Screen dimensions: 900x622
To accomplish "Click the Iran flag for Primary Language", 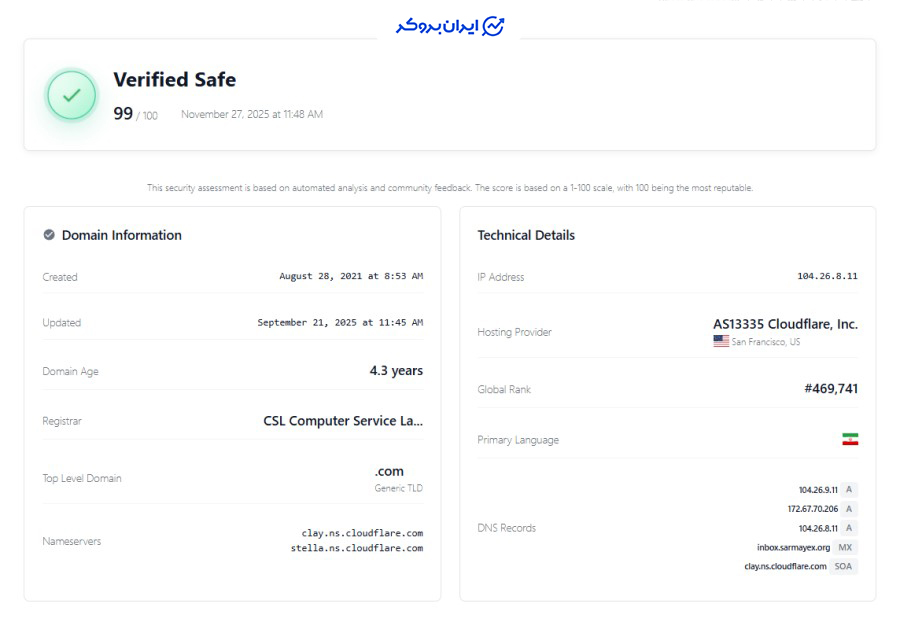I will (850, 440).
